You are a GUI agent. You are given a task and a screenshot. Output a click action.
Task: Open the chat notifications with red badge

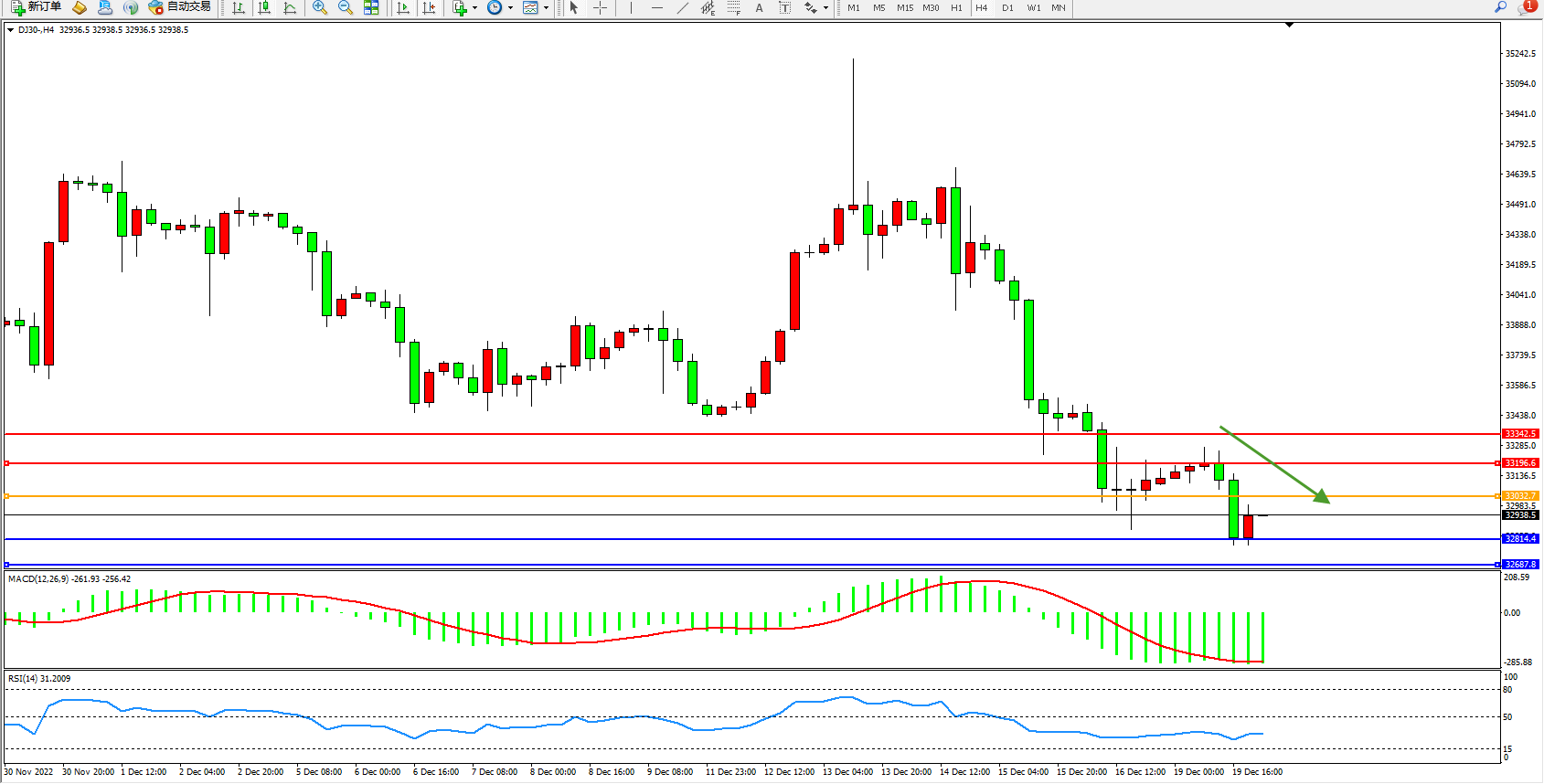(1526, 7)
